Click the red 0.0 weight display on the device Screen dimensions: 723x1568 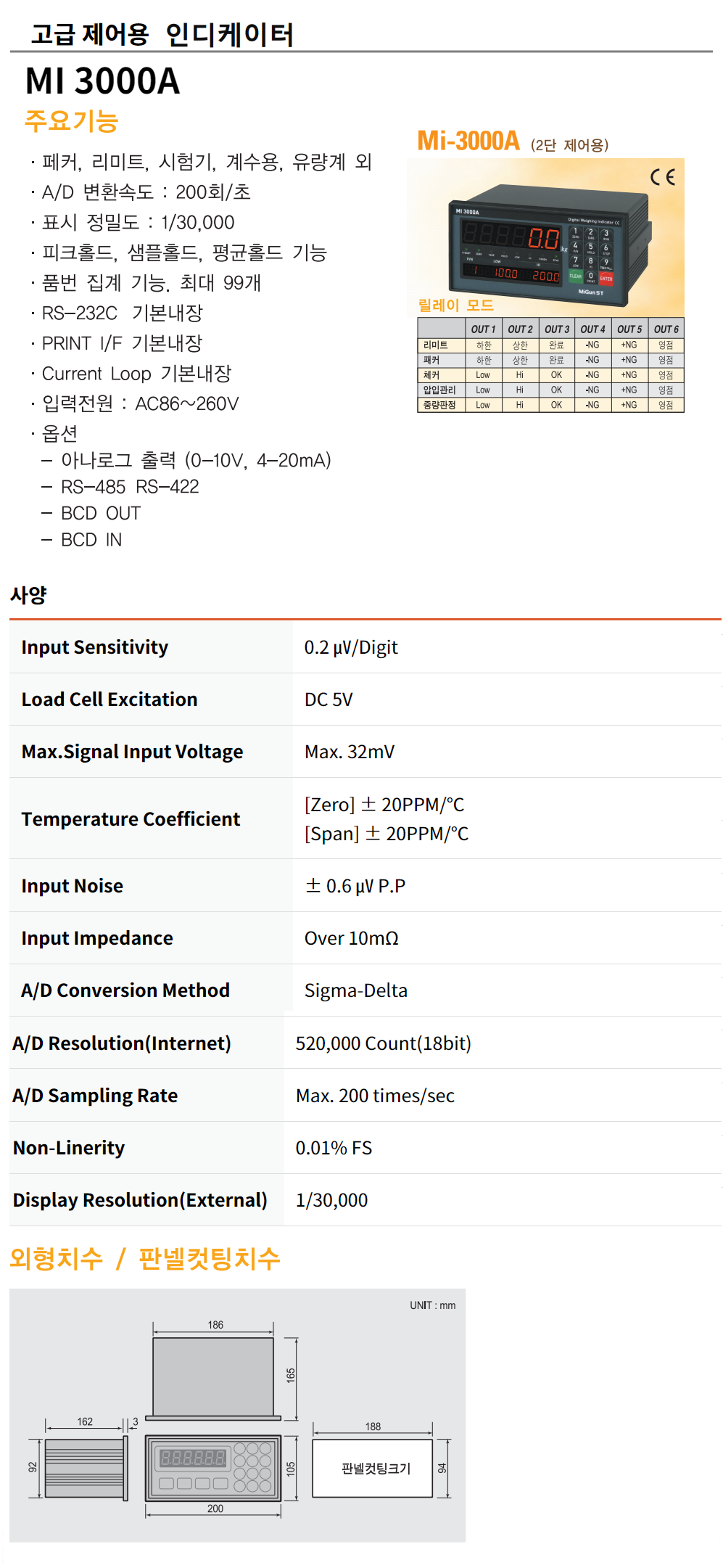543,238
